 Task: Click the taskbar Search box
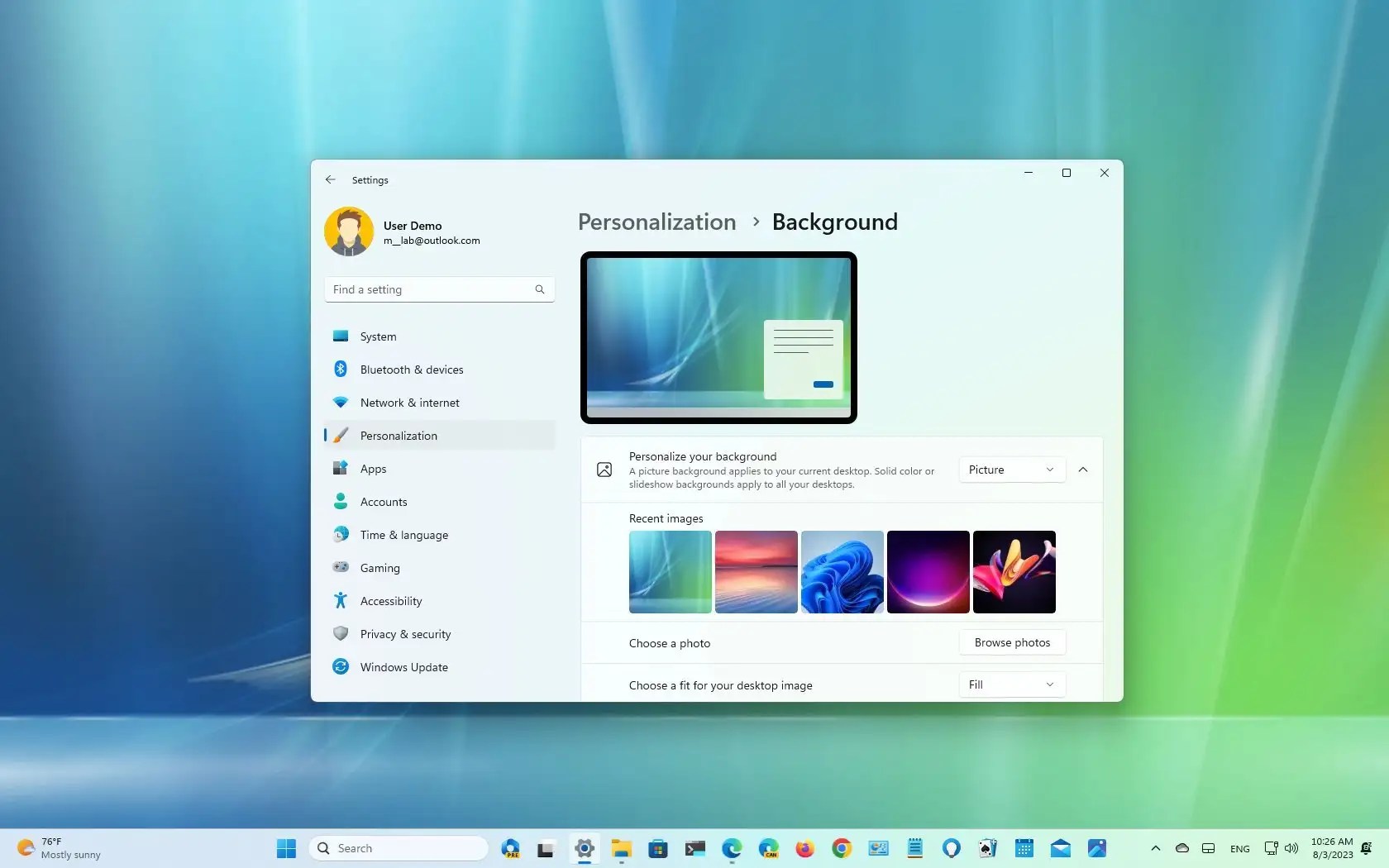[x=399, y=848]
